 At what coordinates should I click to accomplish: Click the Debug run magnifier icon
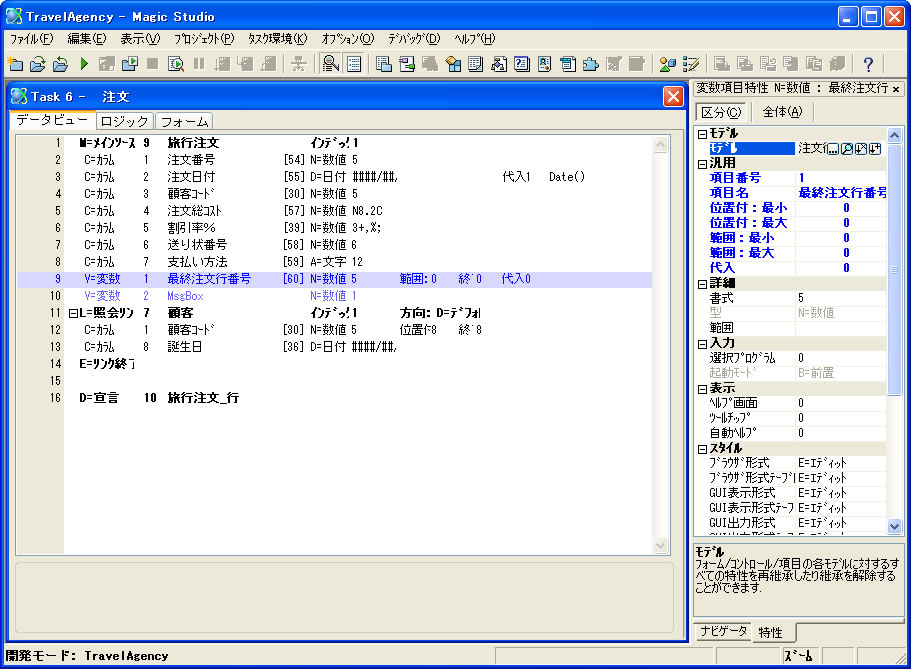176,63
